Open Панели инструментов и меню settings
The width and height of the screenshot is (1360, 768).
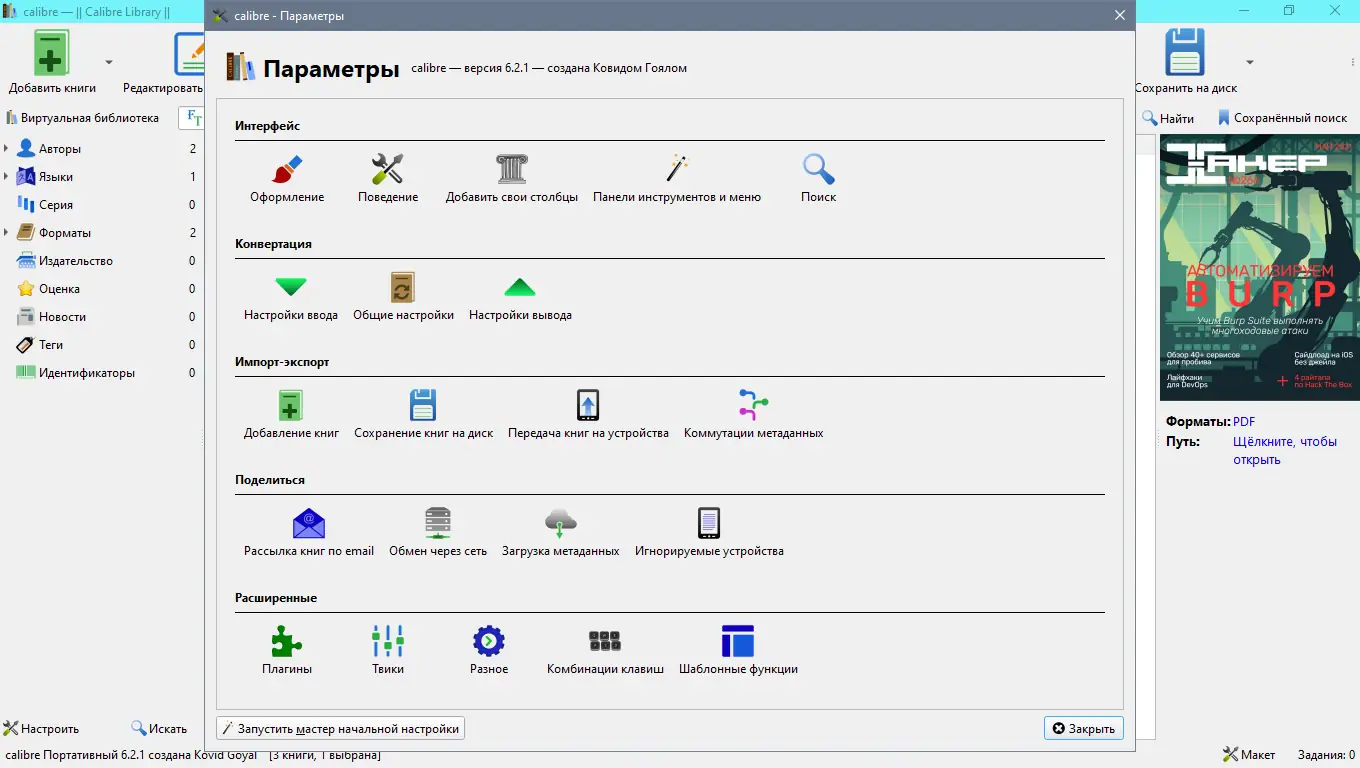(677, 179)
